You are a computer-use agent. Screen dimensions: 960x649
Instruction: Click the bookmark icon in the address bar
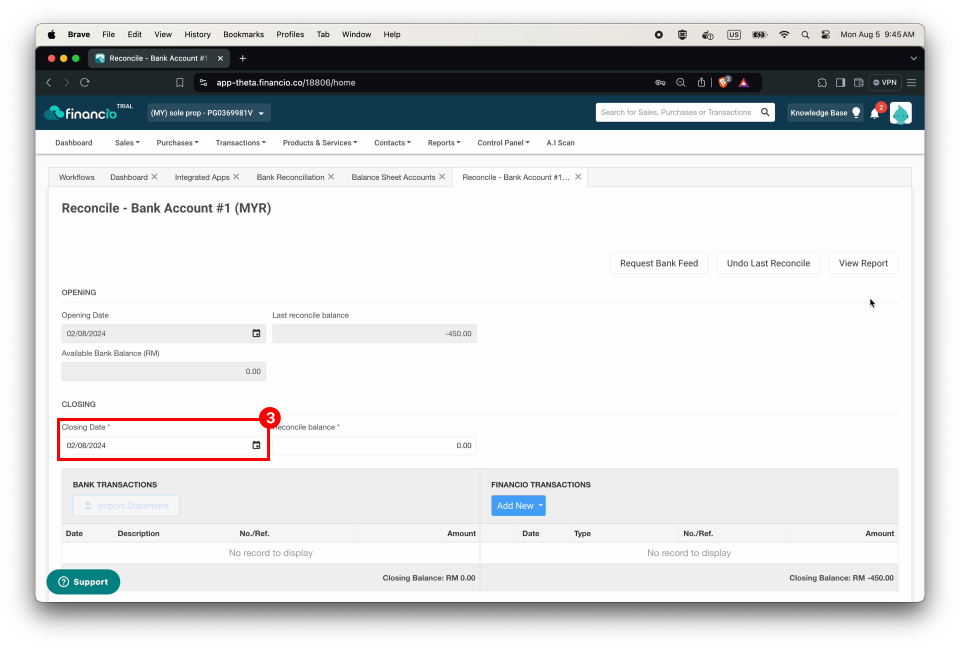pyautogui.click(x=179, y=83)
